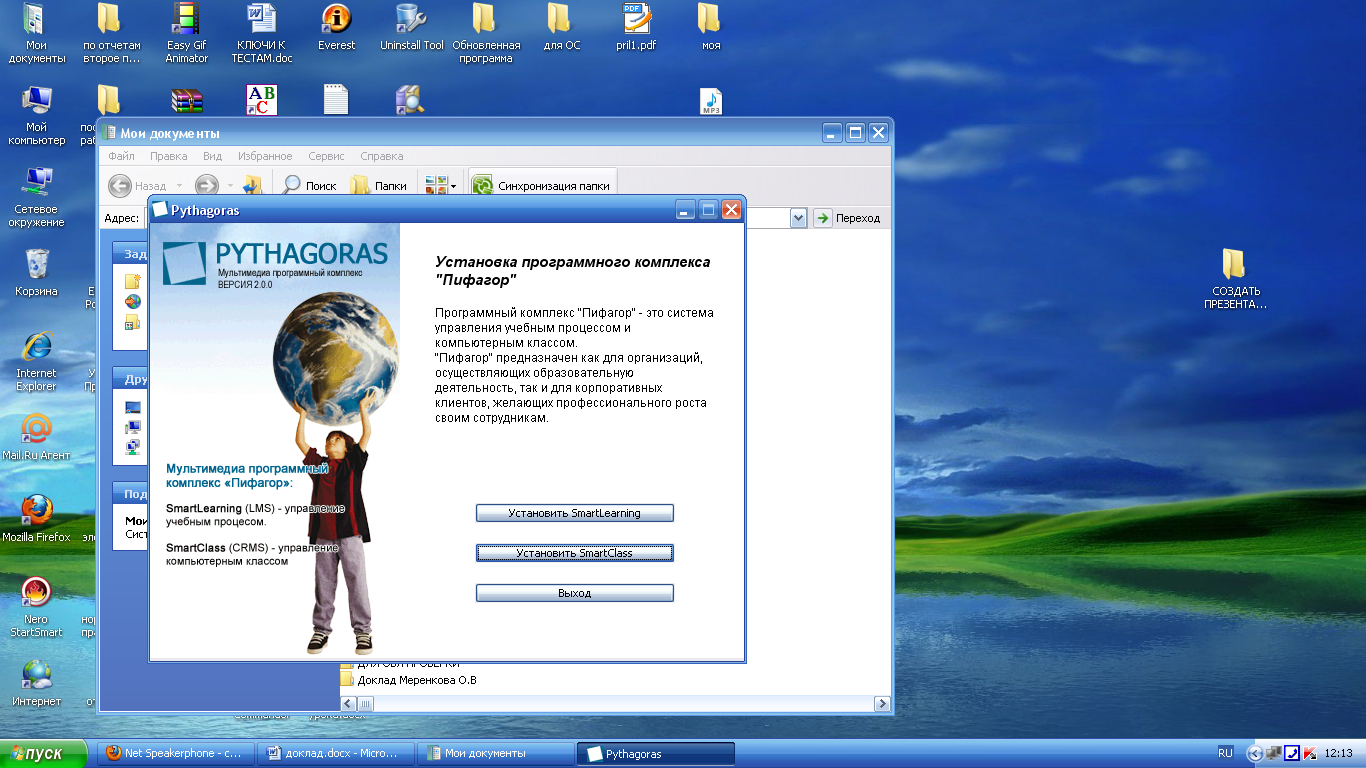
Task: Click Internet Explorer desktop icon
Action: [36, 361]
